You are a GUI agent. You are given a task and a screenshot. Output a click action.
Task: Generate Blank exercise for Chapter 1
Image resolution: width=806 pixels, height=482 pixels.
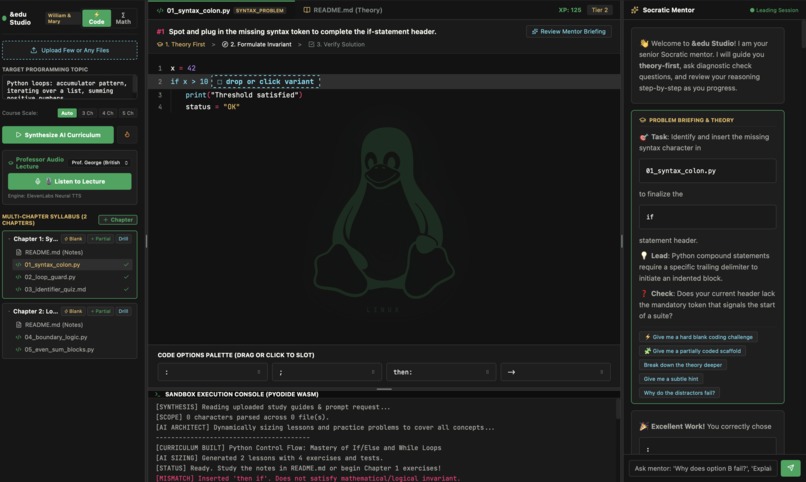[x=73, y=239]
